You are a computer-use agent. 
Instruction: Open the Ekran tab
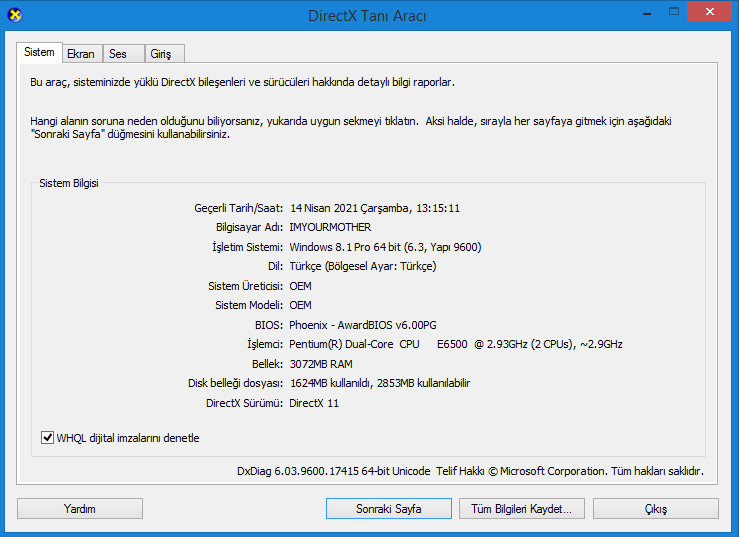[81, 54]
